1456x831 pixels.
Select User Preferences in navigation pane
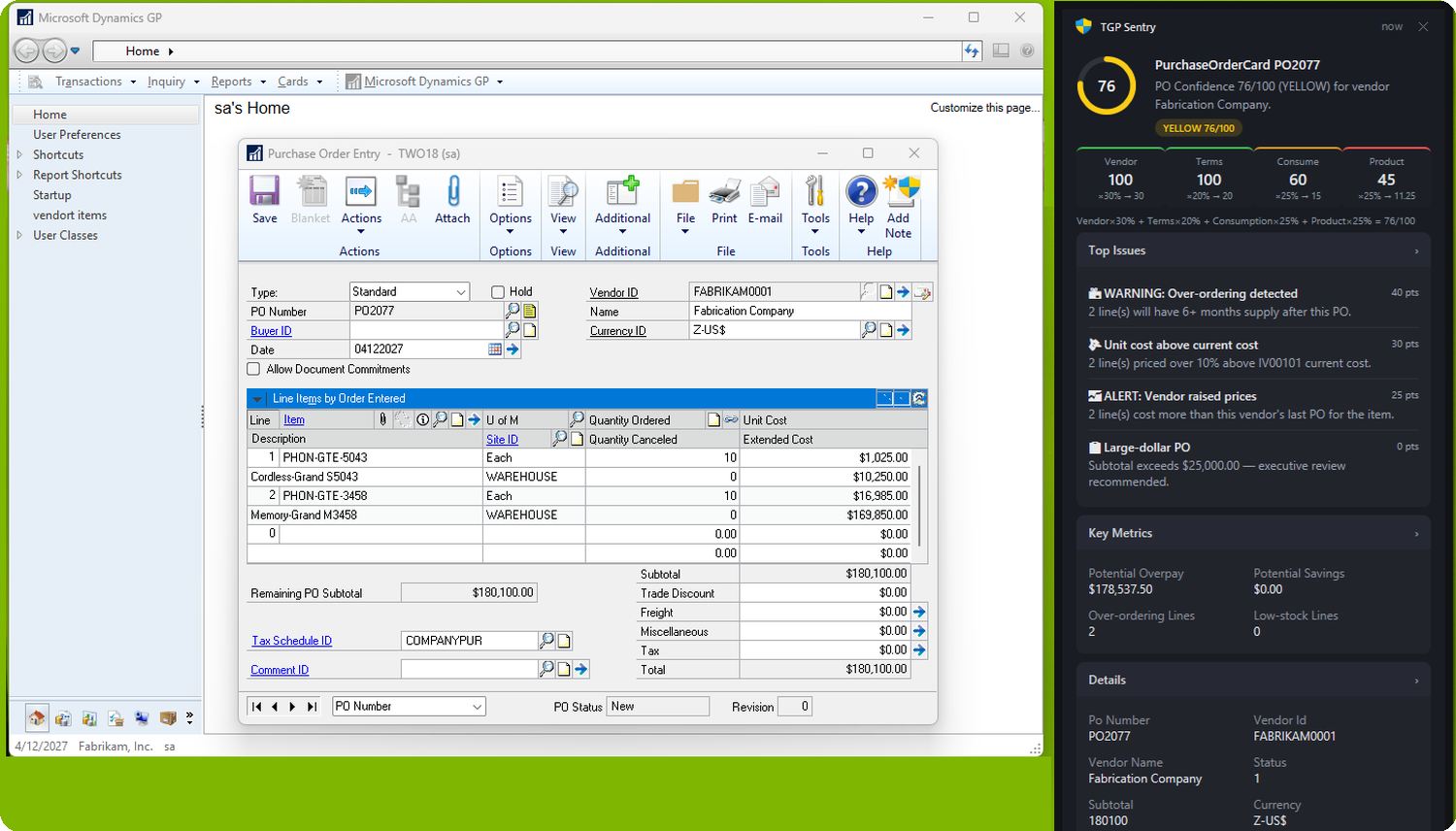77,135
